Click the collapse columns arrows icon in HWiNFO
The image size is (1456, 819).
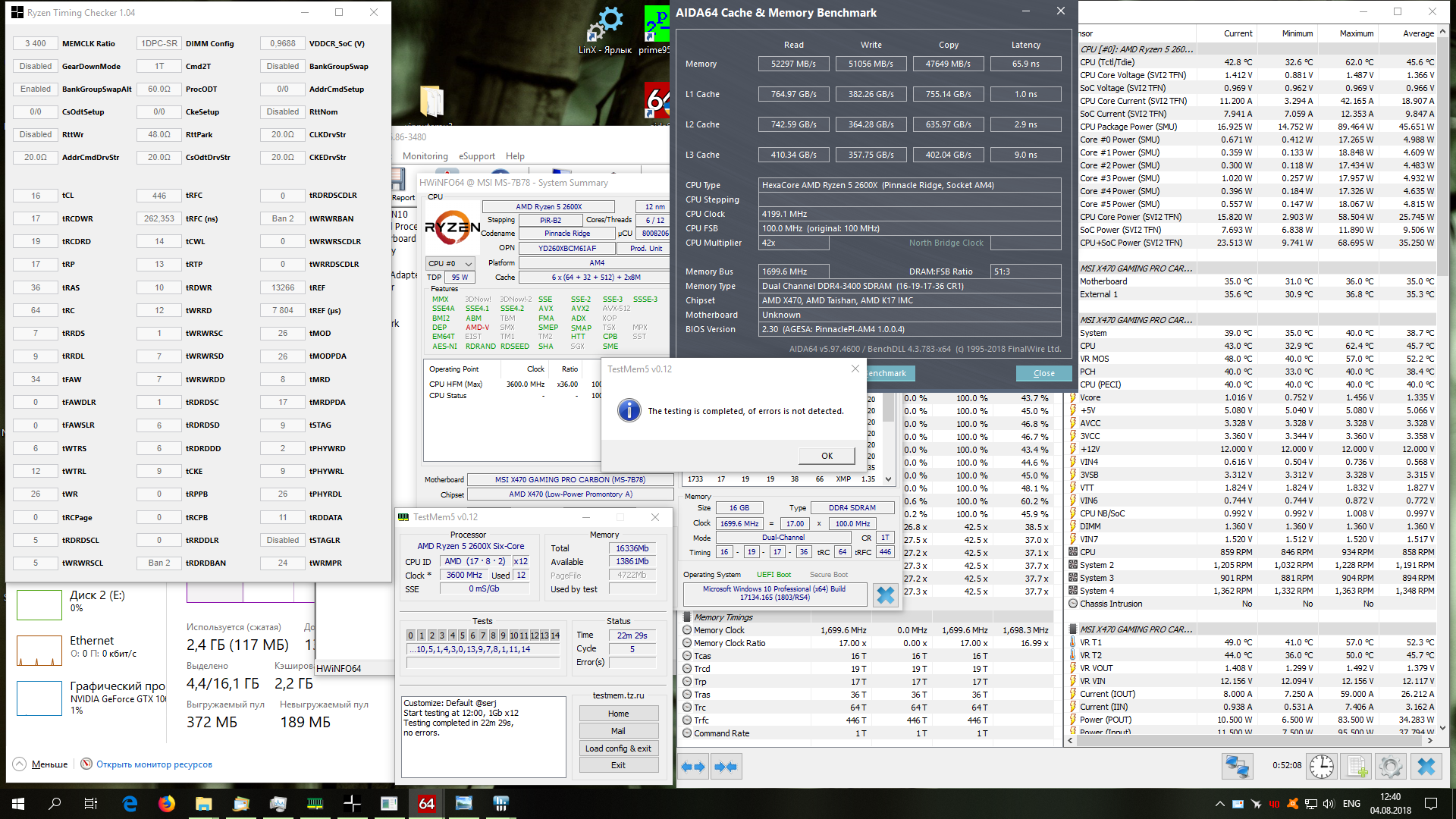tap(726, 767)
